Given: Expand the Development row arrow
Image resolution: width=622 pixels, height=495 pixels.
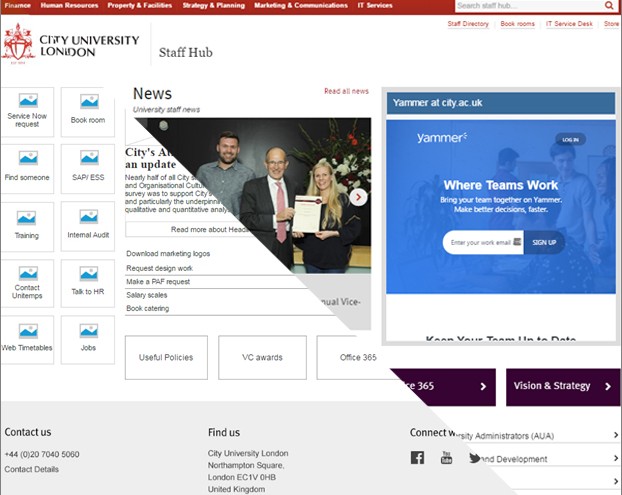Looking at the screenshot, I should tap(616, 459).
